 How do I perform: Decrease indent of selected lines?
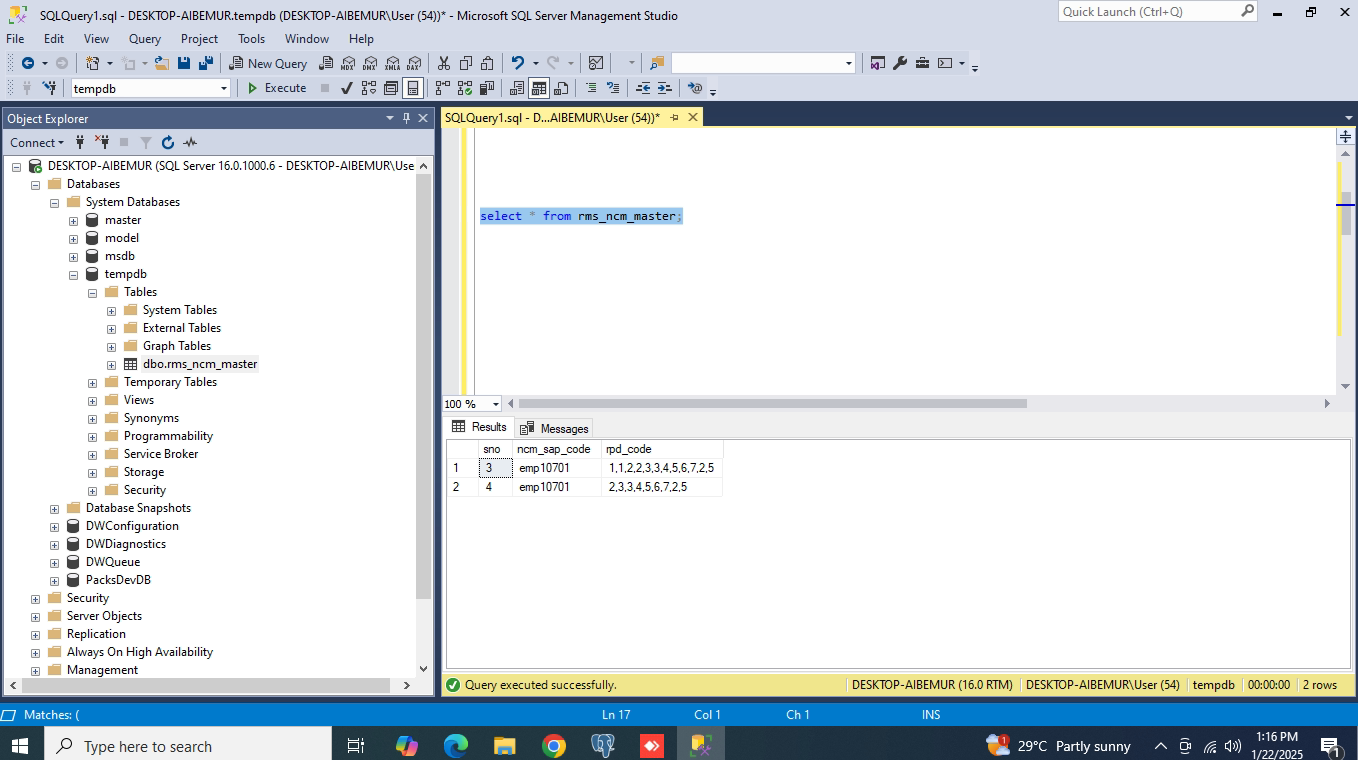(643, 88)
